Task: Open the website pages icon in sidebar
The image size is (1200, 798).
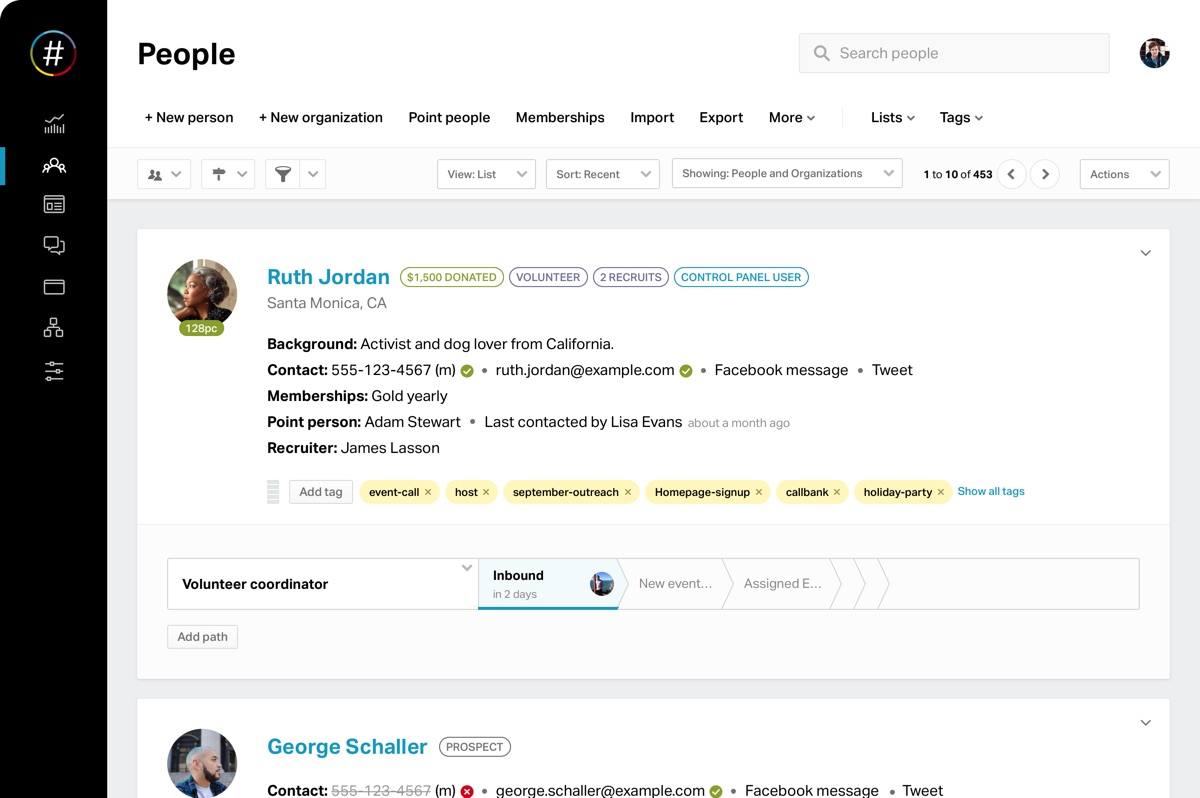Action: coord(53,206)
